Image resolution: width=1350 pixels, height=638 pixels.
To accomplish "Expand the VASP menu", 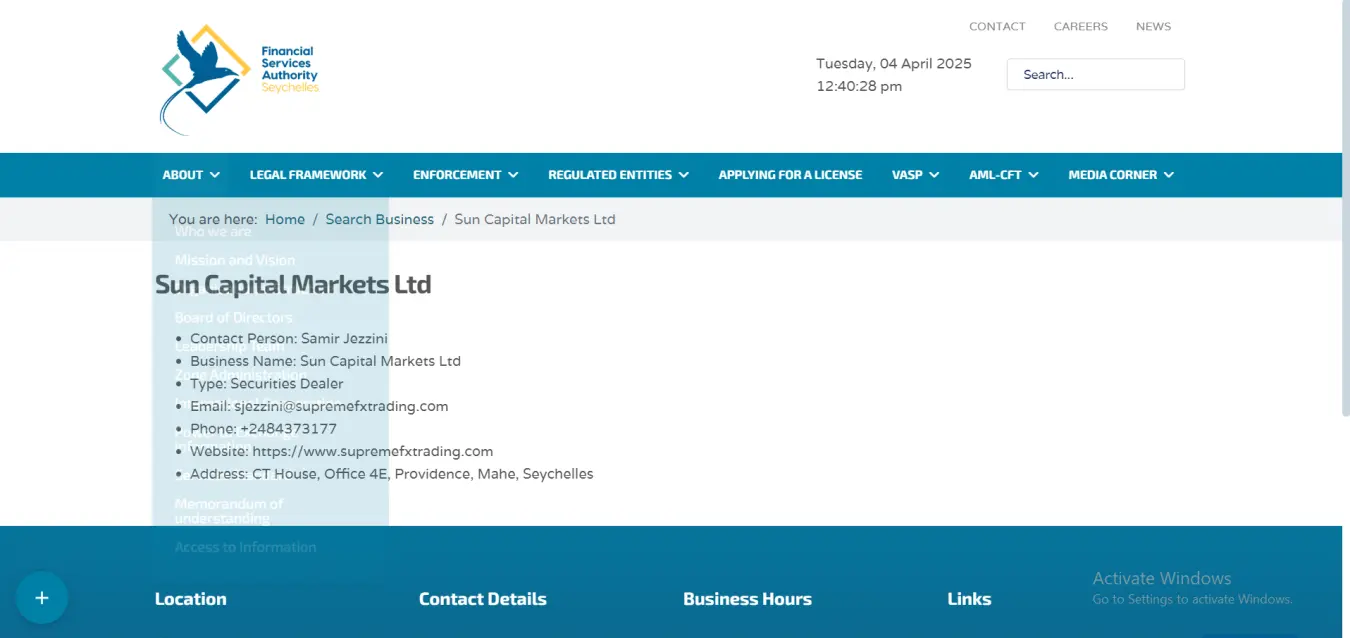I will [915, 175].
